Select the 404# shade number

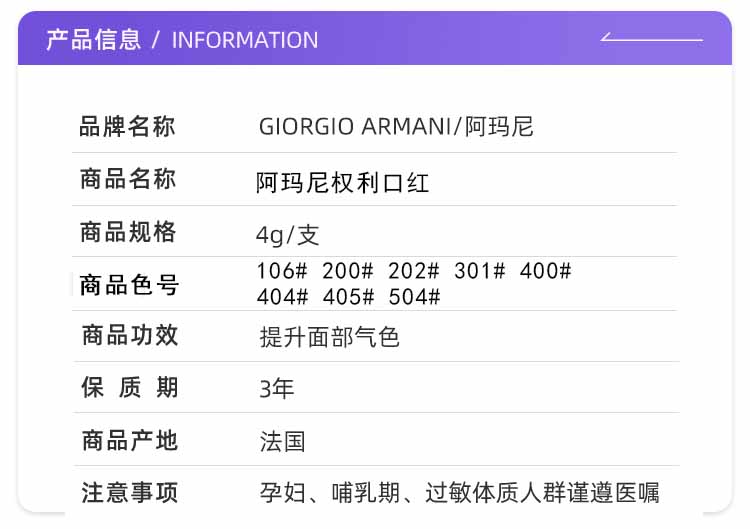click(282, 297)
